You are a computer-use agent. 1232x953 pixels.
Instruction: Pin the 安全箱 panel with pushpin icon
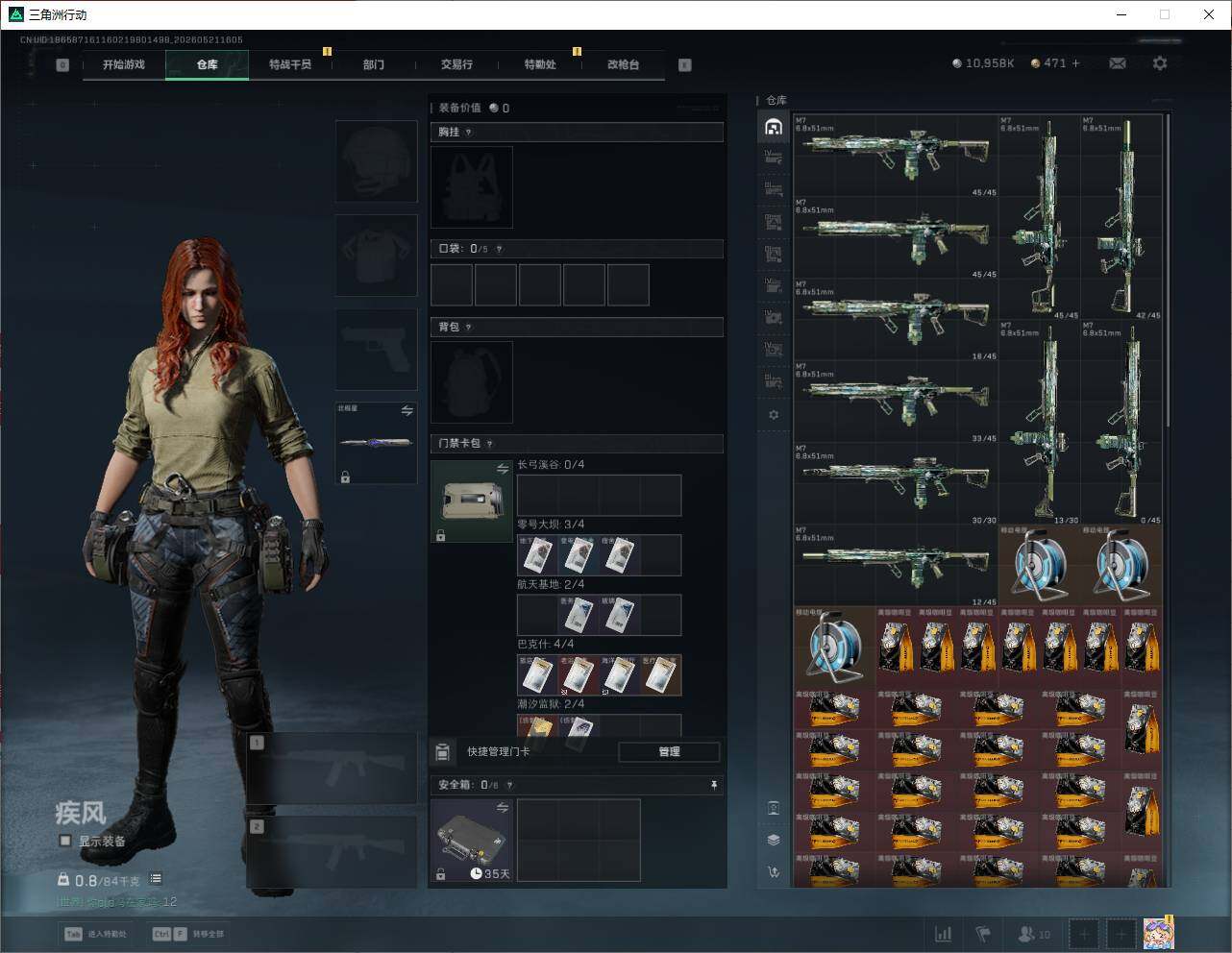pos(713,785)
